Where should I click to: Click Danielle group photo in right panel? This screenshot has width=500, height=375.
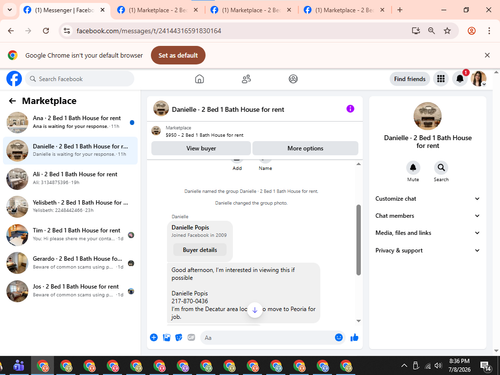[x=427, y=116]
